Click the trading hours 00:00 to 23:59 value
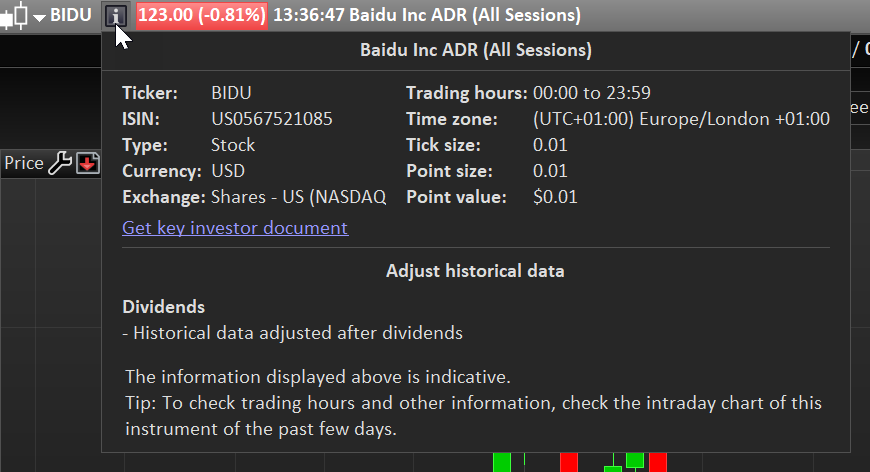 pos(592,93)
